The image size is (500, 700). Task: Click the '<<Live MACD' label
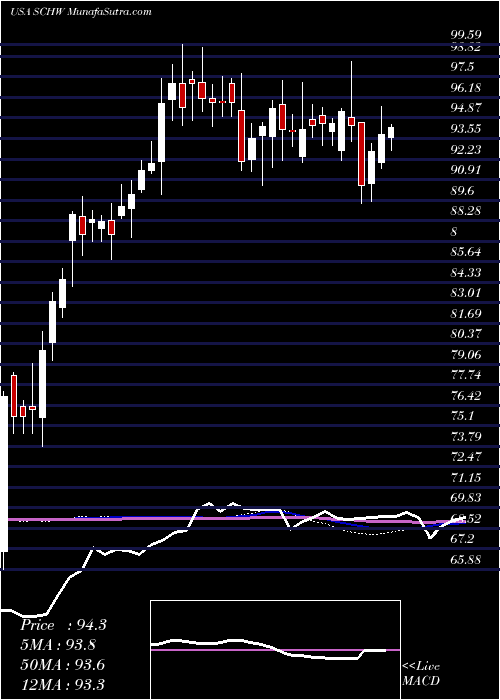coord(421,673)
